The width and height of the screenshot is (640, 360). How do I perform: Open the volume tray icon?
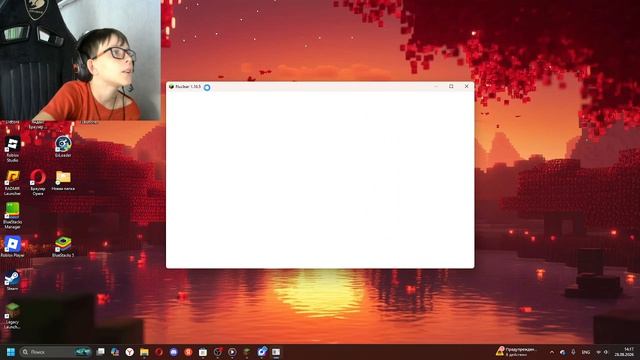606,352
